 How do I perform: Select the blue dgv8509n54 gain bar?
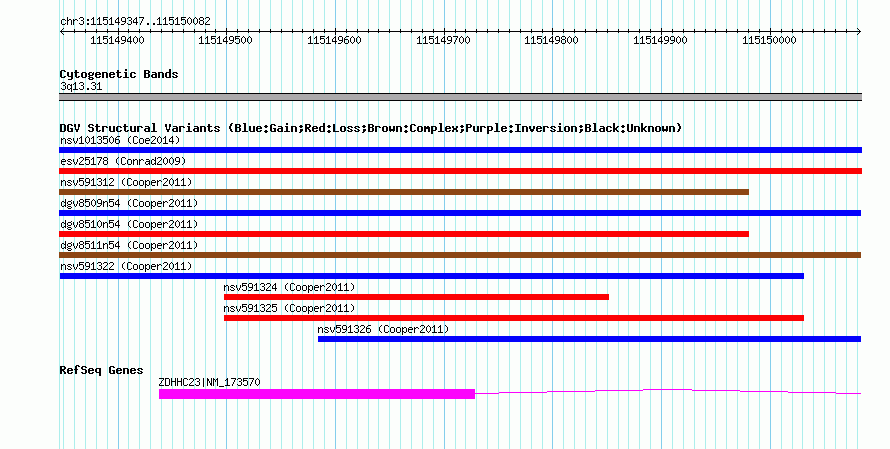pyautogui.click(x=460, y=213)
